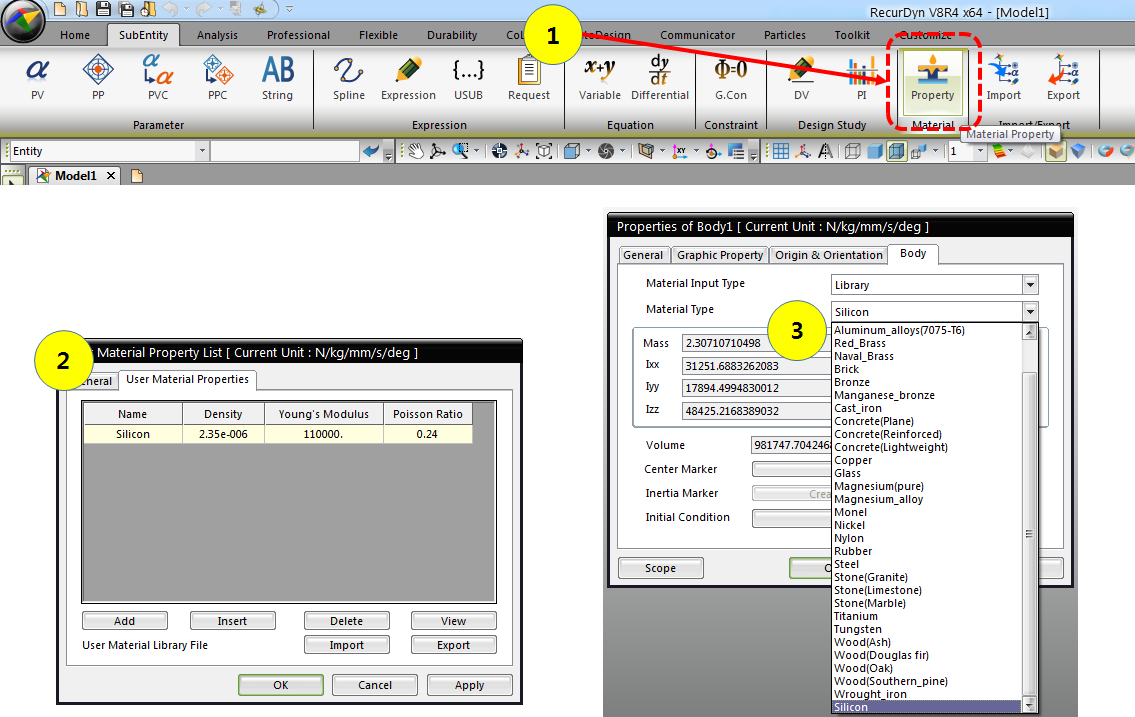
Task: Open the Analysis ribbon tab
Action: click(x=217, y=35)
